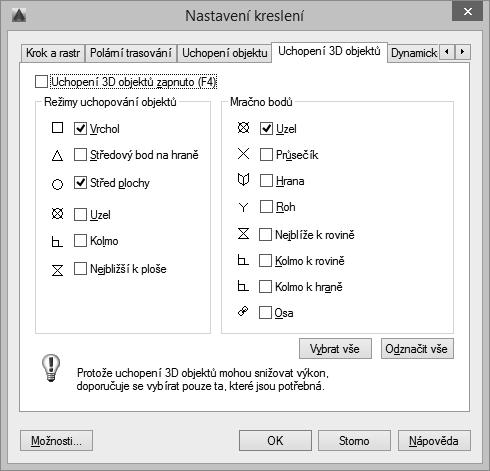Click the Osa axis icon
Screen dimensions: 490x471
coord(243,311)
